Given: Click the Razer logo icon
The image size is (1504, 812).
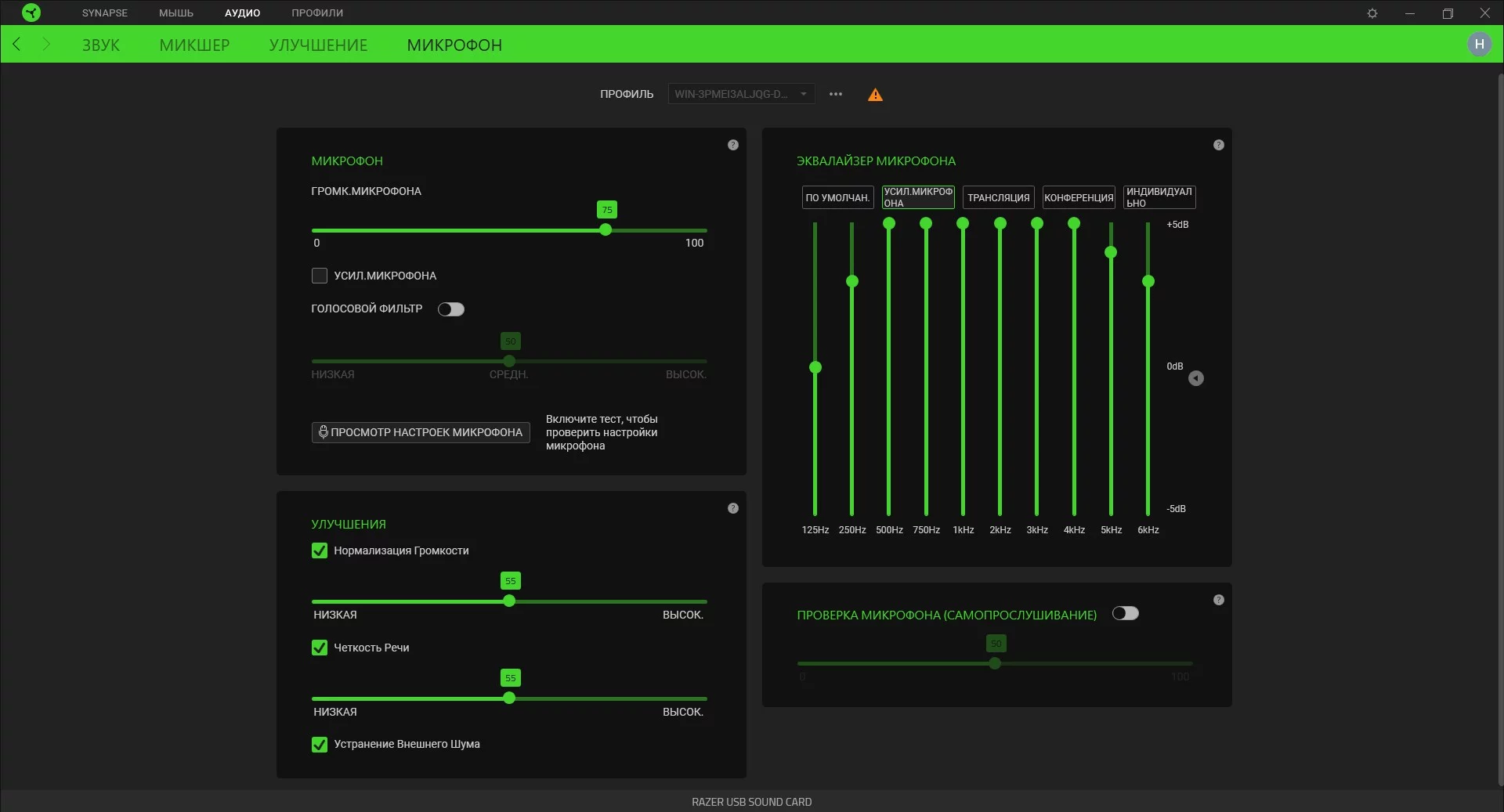Looking at the screenshot, I should point(31,13).
